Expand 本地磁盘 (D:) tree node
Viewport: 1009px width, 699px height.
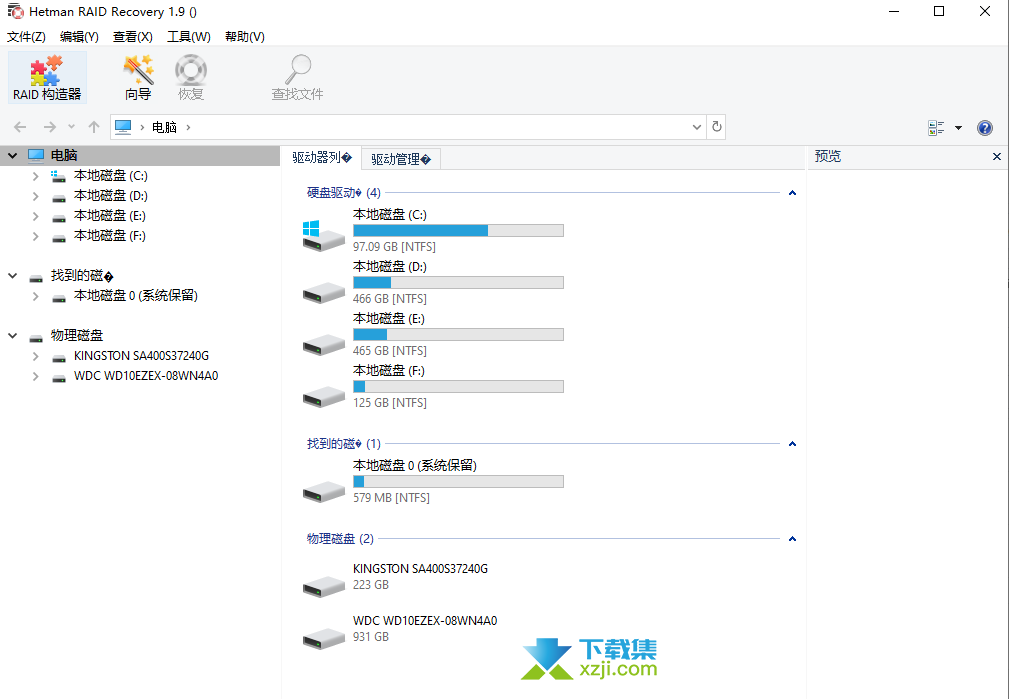(36, 196)
